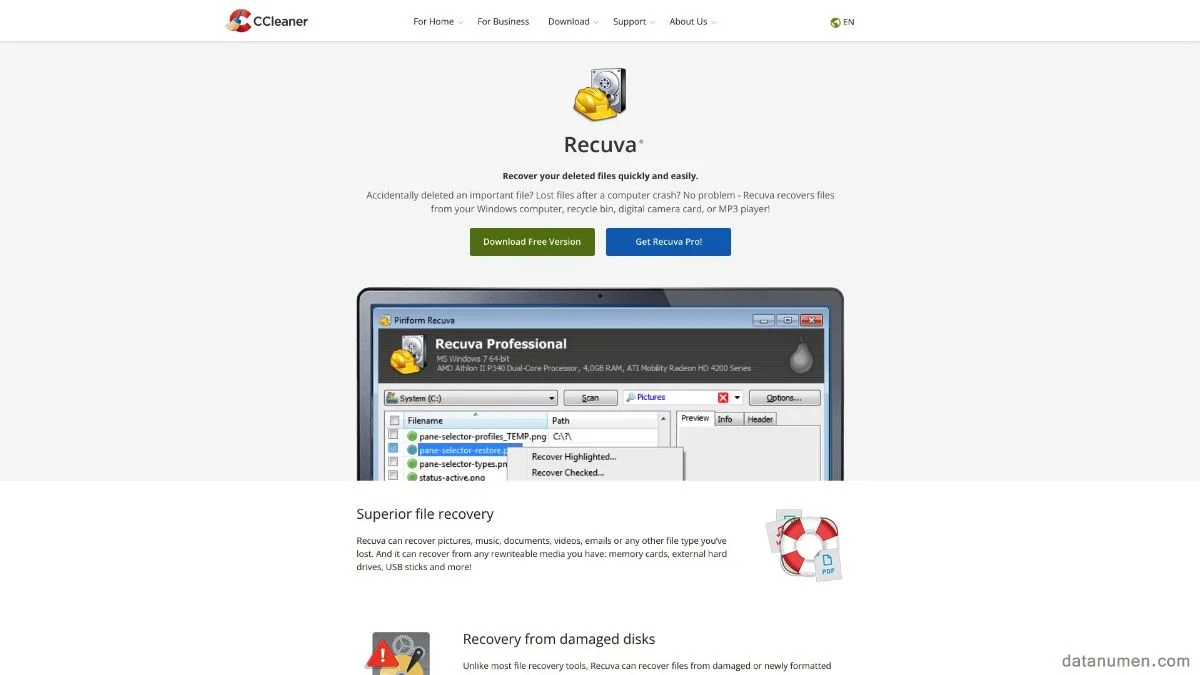This screenshot has width=1200, height=675.
Task: Expand the Support navigation dropdown
Action: [633, 22]
